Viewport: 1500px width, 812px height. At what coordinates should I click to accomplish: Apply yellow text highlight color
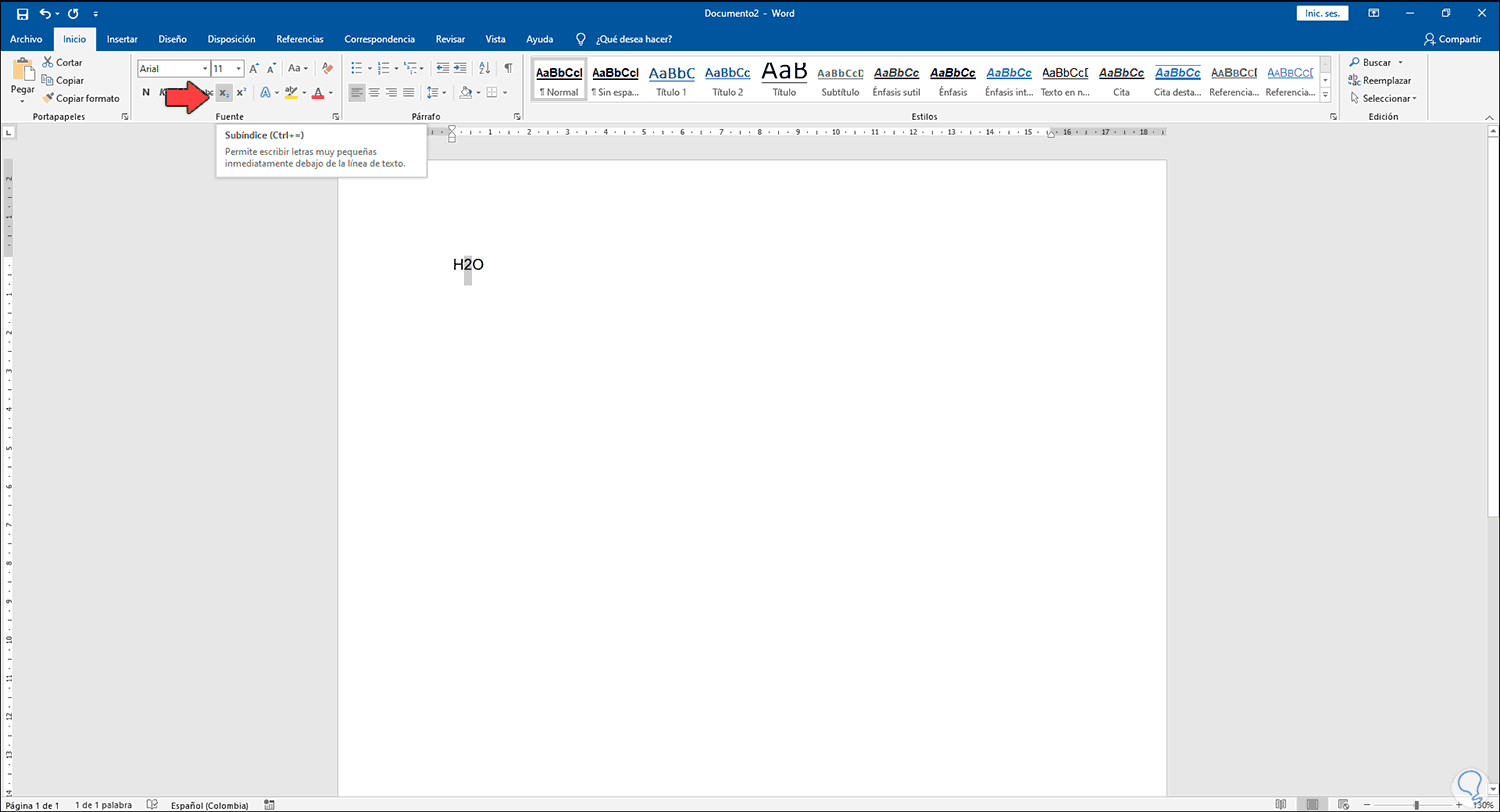pos(291,93)
